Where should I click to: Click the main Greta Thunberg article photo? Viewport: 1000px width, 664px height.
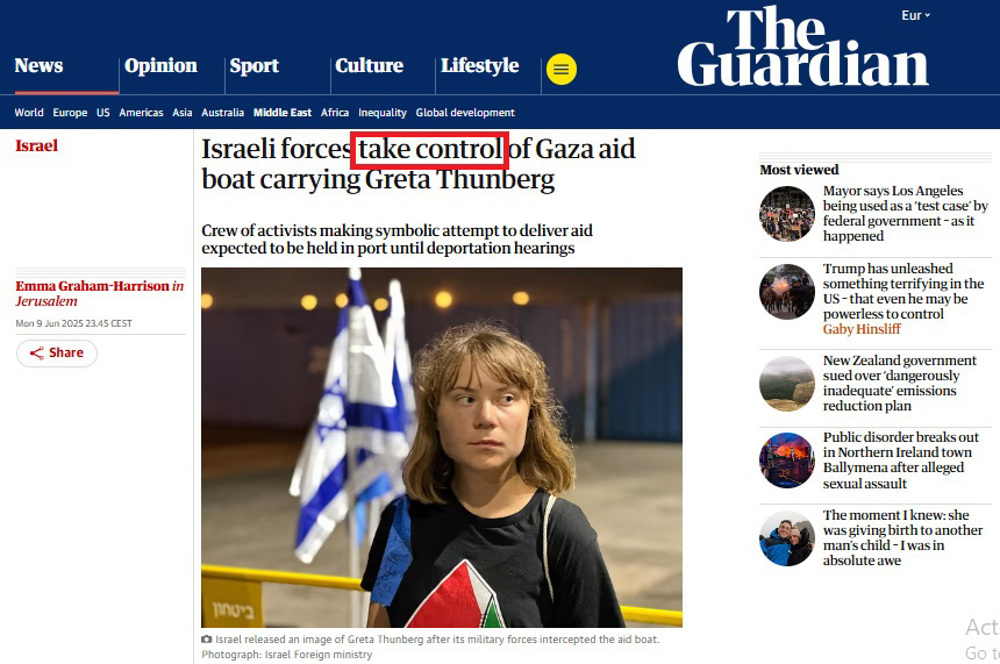[441, 447]
